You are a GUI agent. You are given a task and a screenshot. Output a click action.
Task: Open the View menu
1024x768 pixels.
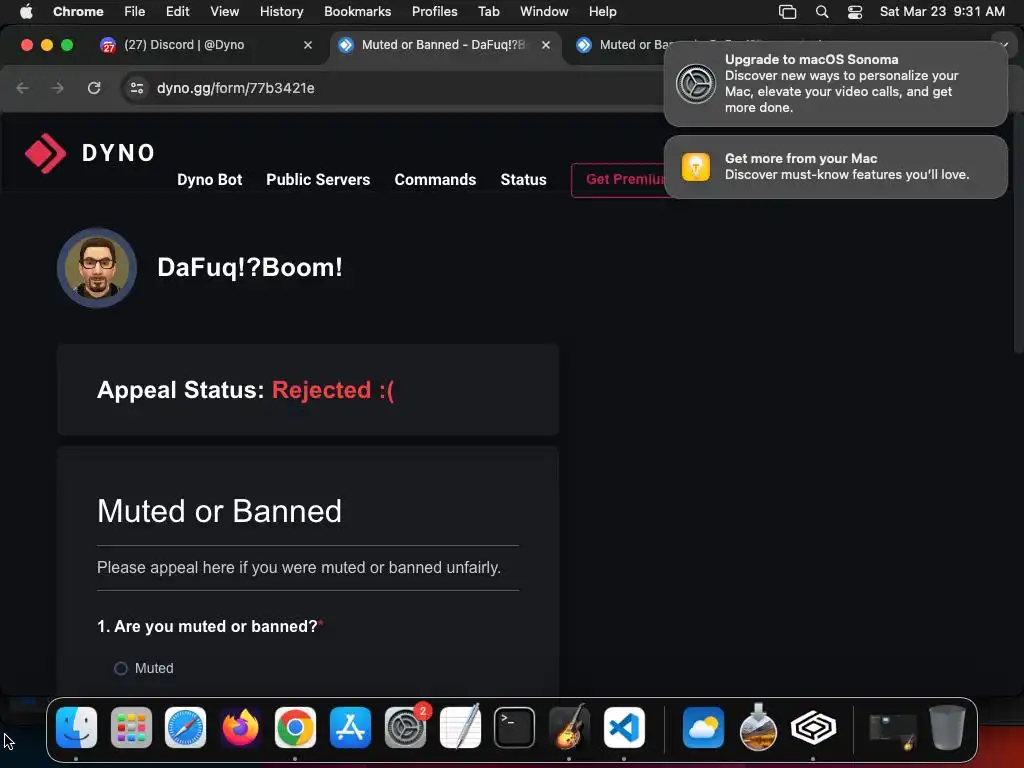click(224, 12)
